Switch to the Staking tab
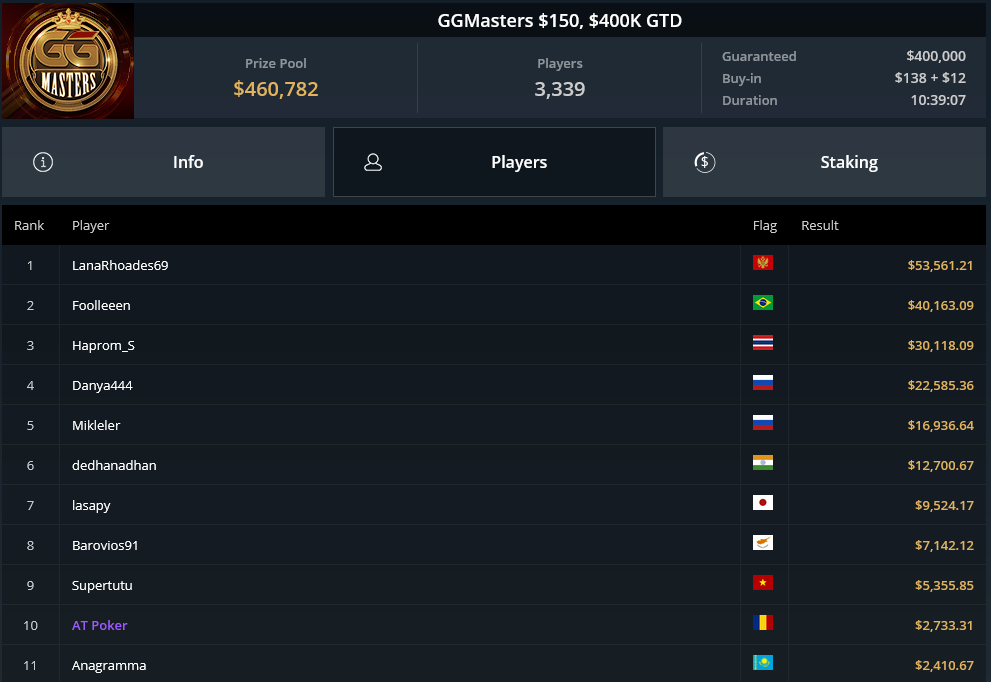The width and height of the screenshot is (991, 682). [x=824, y=162]
